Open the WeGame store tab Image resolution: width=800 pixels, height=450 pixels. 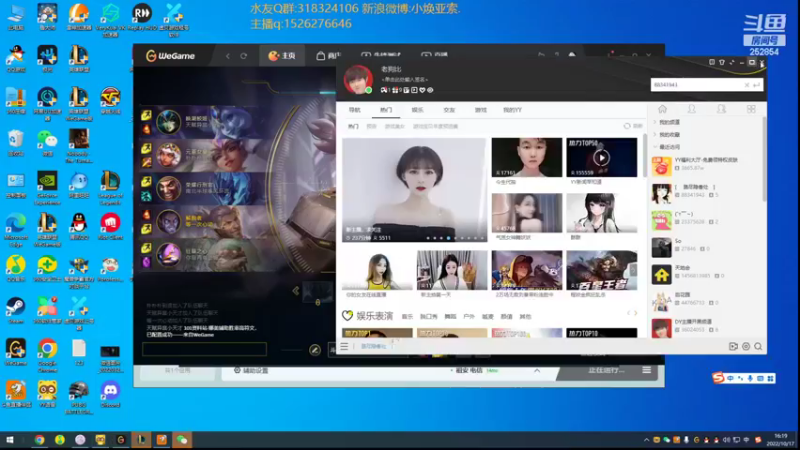328,56
